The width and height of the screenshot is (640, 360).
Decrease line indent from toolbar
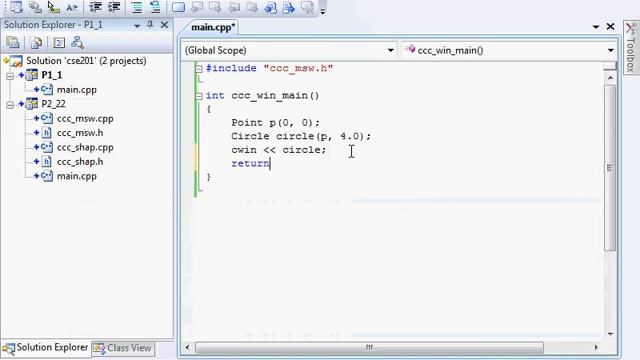point(96,7)
